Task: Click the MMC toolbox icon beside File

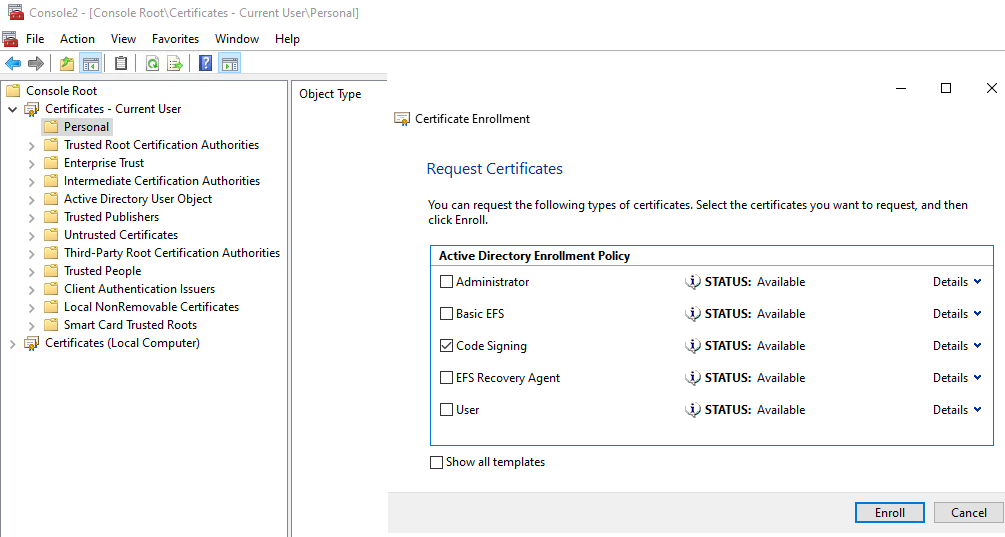Action: coord(10,39)
